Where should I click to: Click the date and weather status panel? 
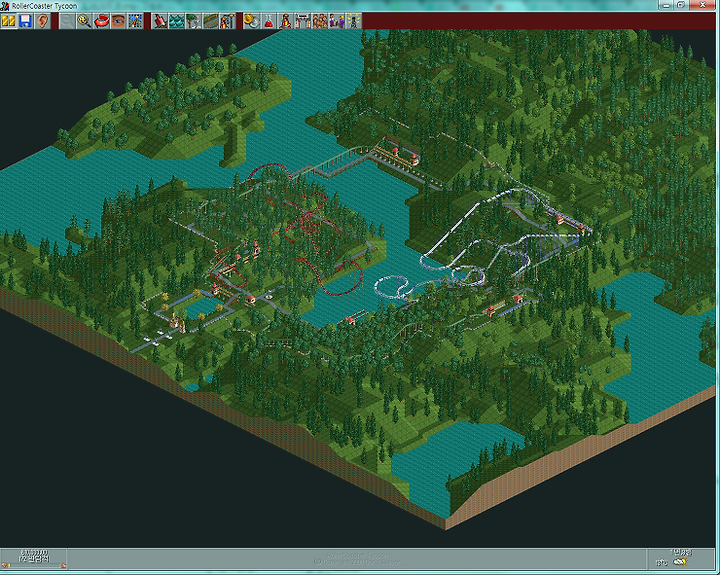681,559
